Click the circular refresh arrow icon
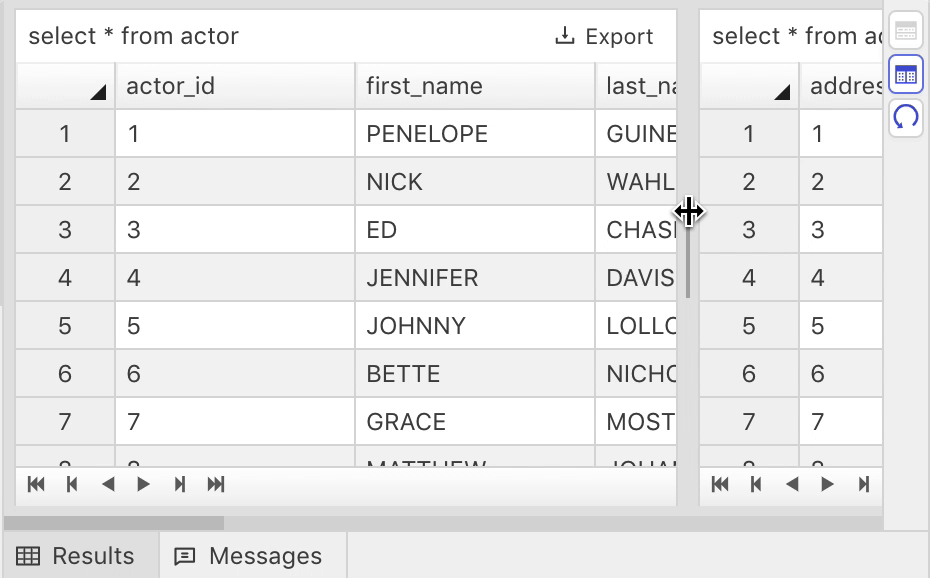This screenshot has width=930, height=578. pos(906,117)
